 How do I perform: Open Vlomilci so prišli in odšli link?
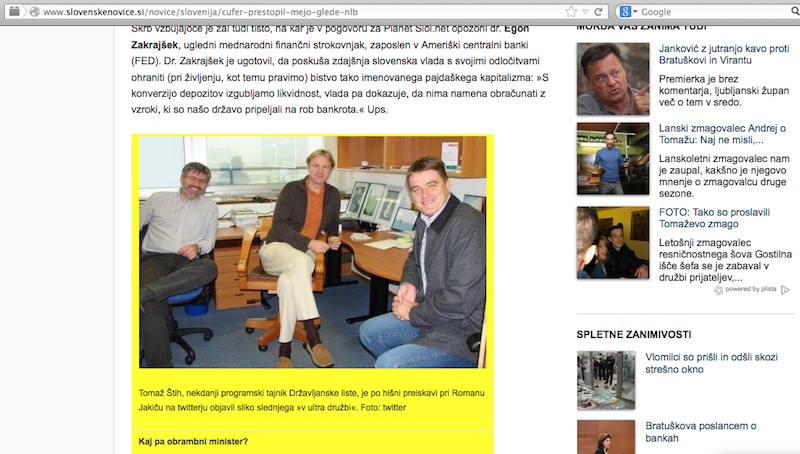point(711,363)
